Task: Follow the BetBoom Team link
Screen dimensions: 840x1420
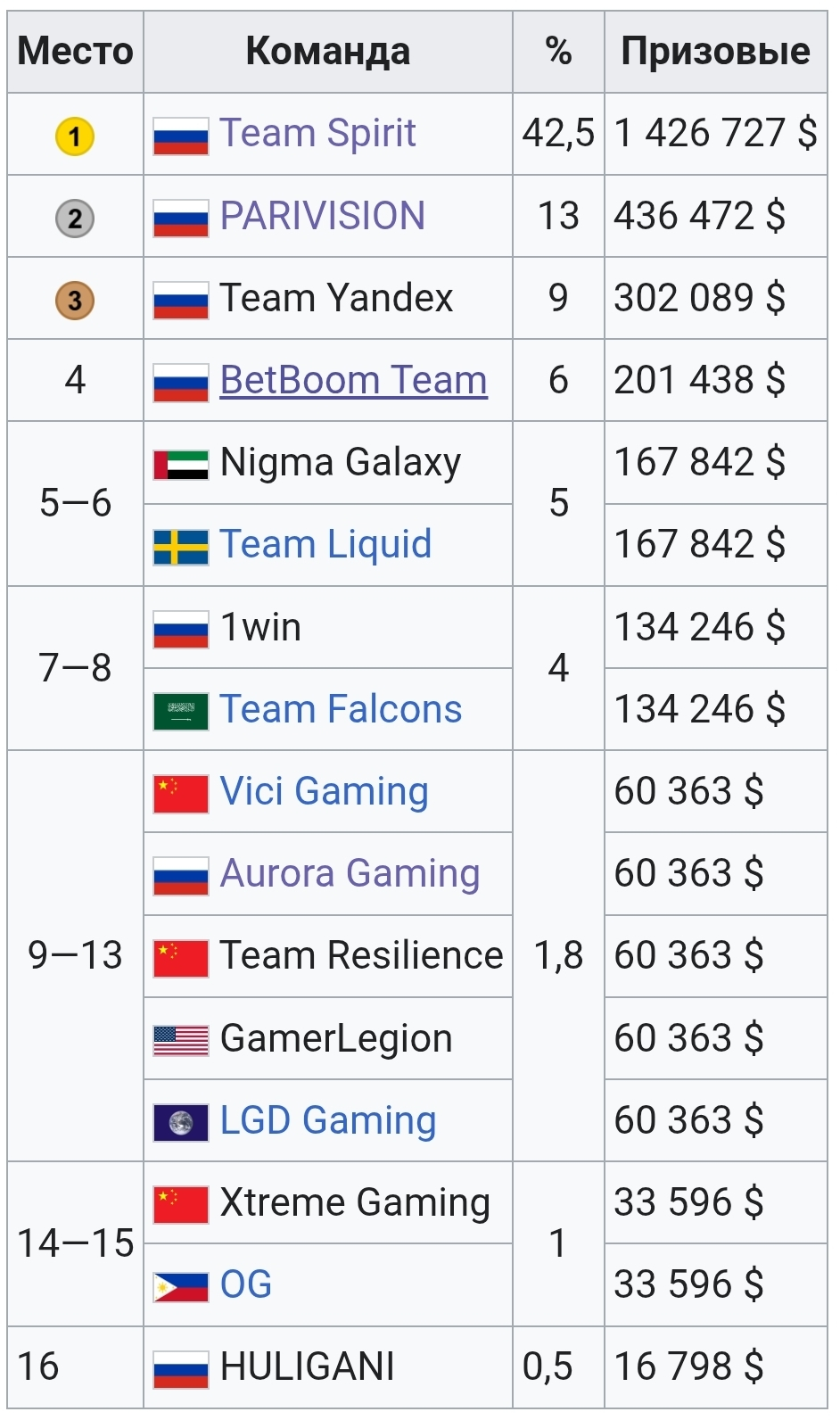Action: pos(354,380)
